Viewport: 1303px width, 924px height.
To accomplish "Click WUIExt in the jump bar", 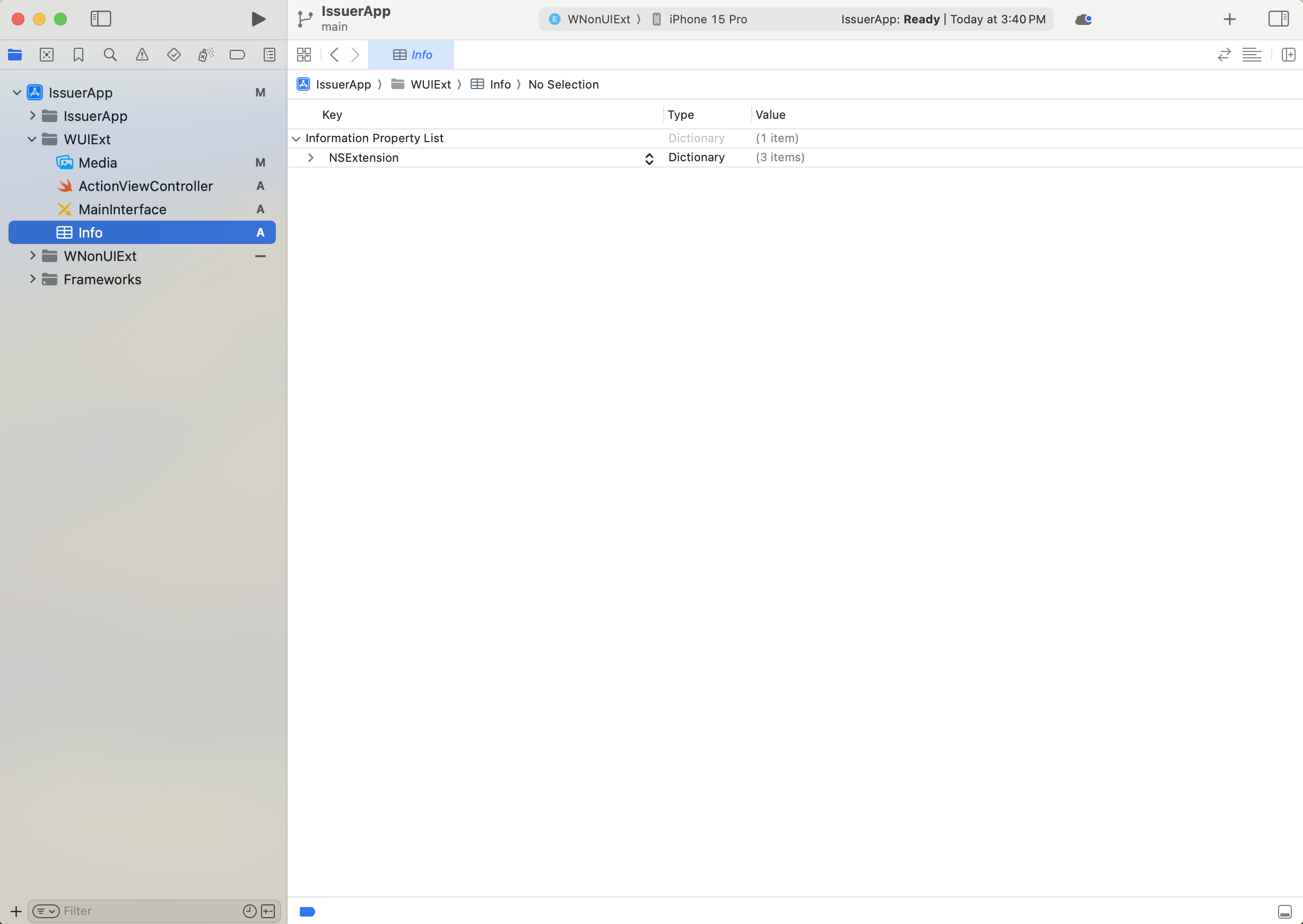I will coord(421,84).
